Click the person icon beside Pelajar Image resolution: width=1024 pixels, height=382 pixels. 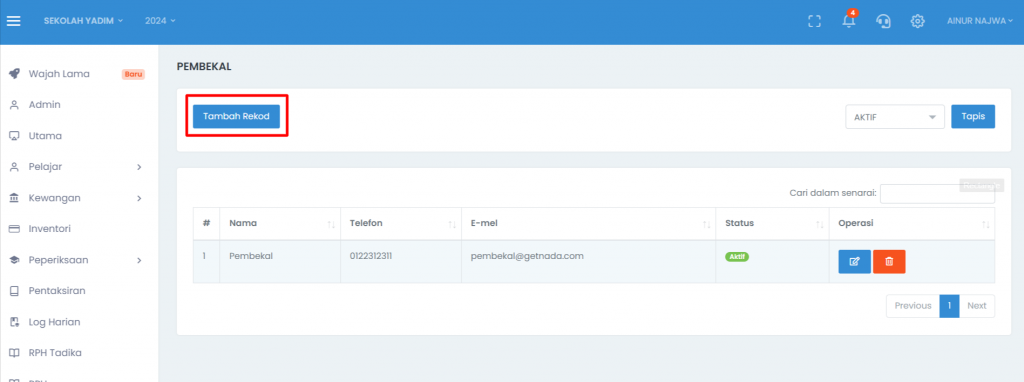click(x=14, y=167)
